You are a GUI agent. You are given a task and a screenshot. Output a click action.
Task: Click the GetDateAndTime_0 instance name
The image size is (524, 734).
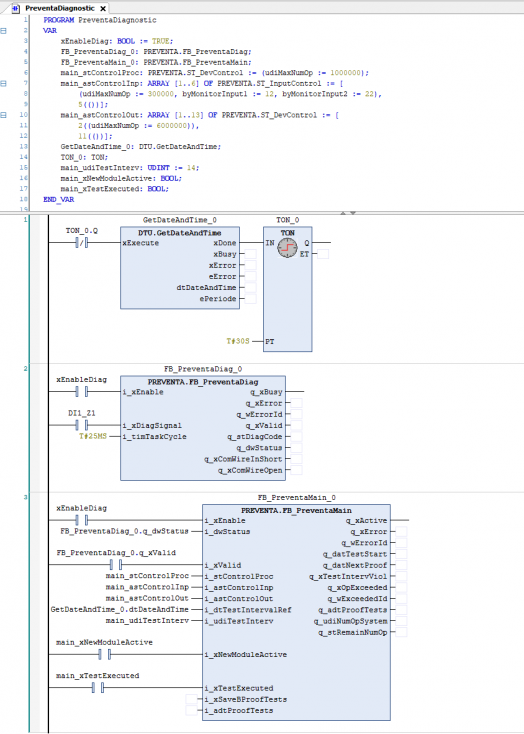click(x=180, y=220)
